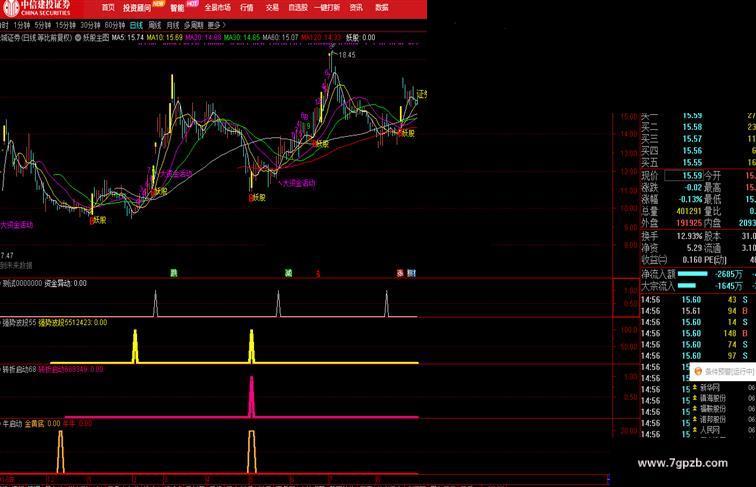The image size is (756, 487).
Task: Click the MA10: 15.69 indicator value
Action: [164, 38]
